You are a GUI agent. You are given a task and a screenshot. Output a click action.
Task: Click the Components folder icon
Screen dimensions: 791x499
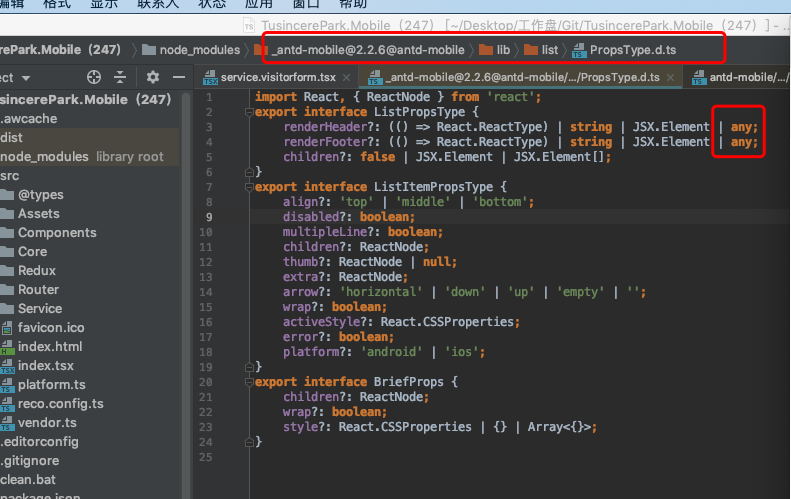click(x=7, y=233)
